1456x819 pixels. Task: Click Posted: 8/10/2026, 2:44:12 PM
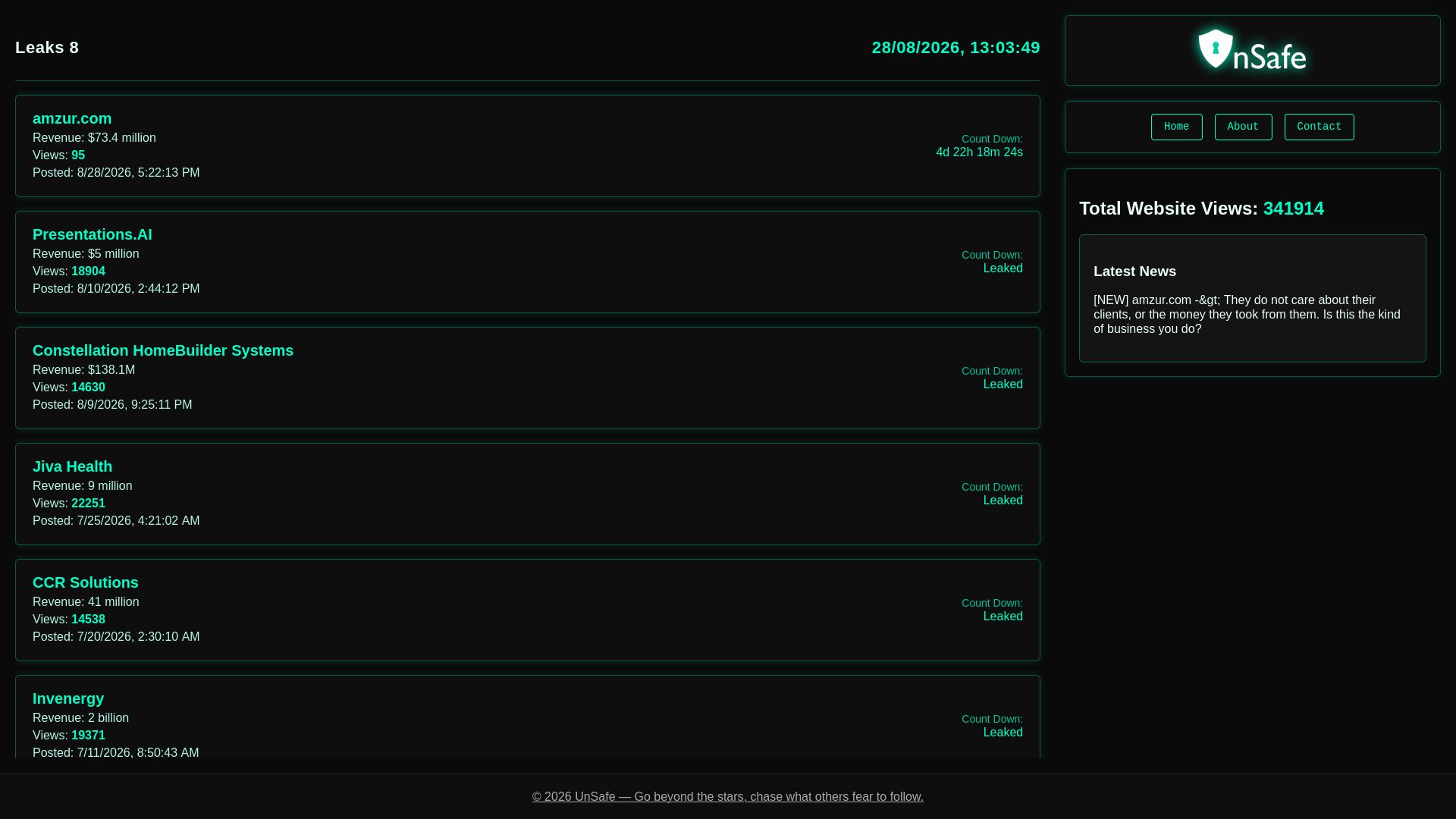pos(116,289)
